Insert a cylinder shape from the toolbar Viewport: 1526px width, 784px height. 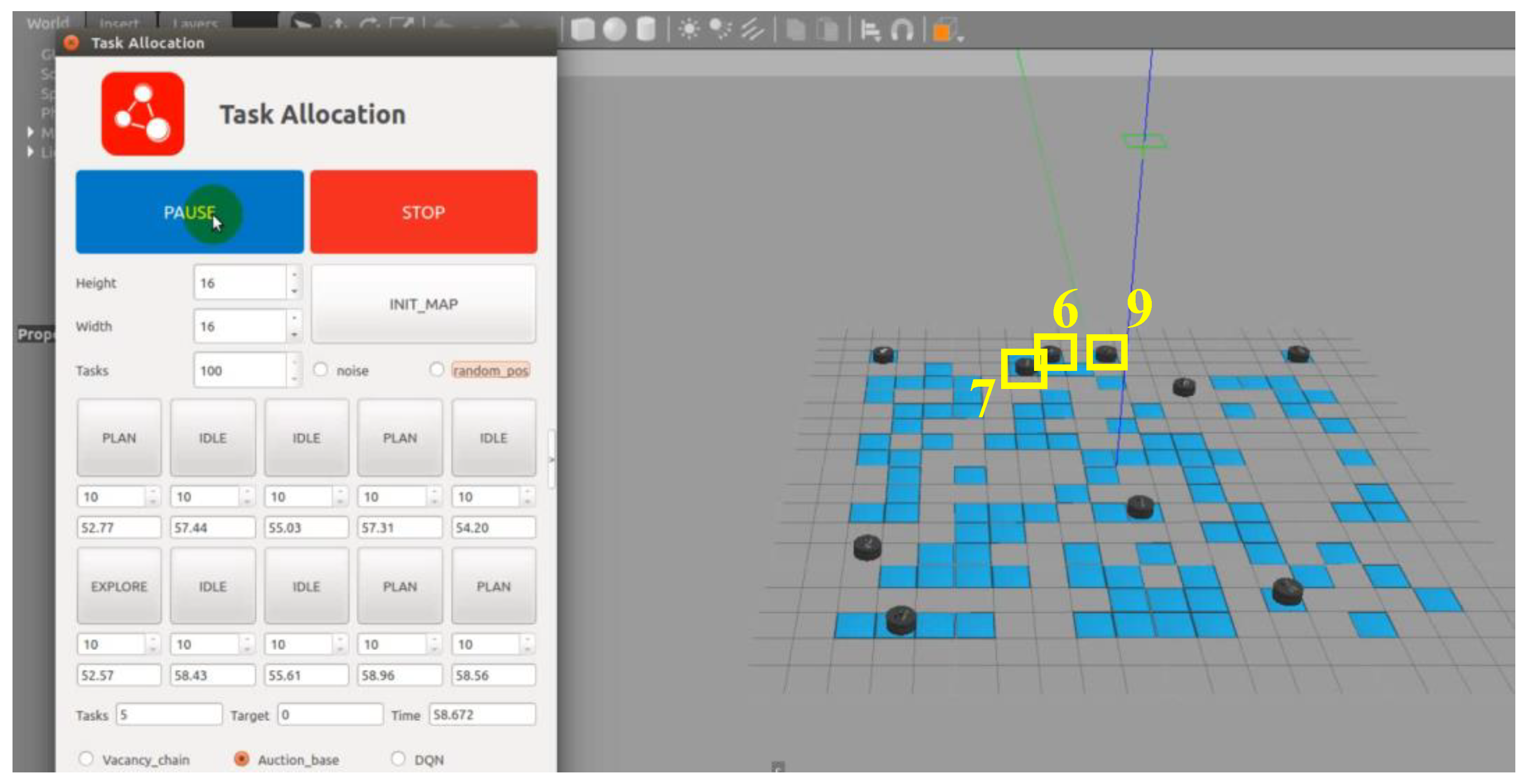[646, 29]
